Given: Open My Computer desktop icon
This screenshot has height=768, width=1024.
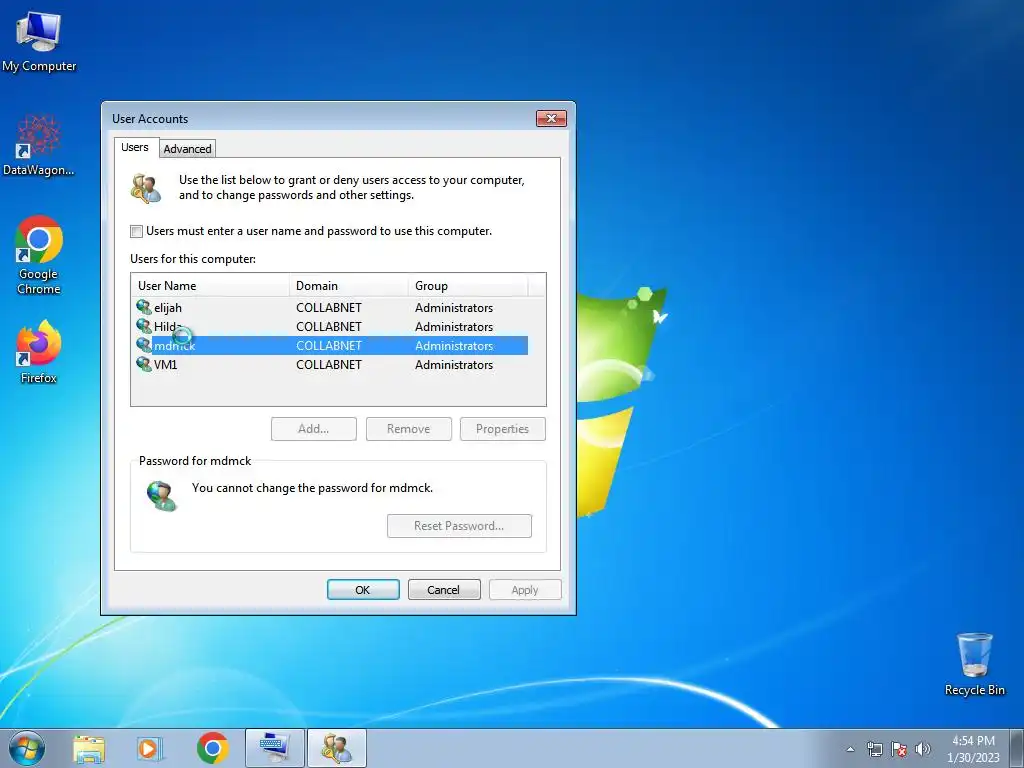Looking at the screenshot, I should coord(39,40).
